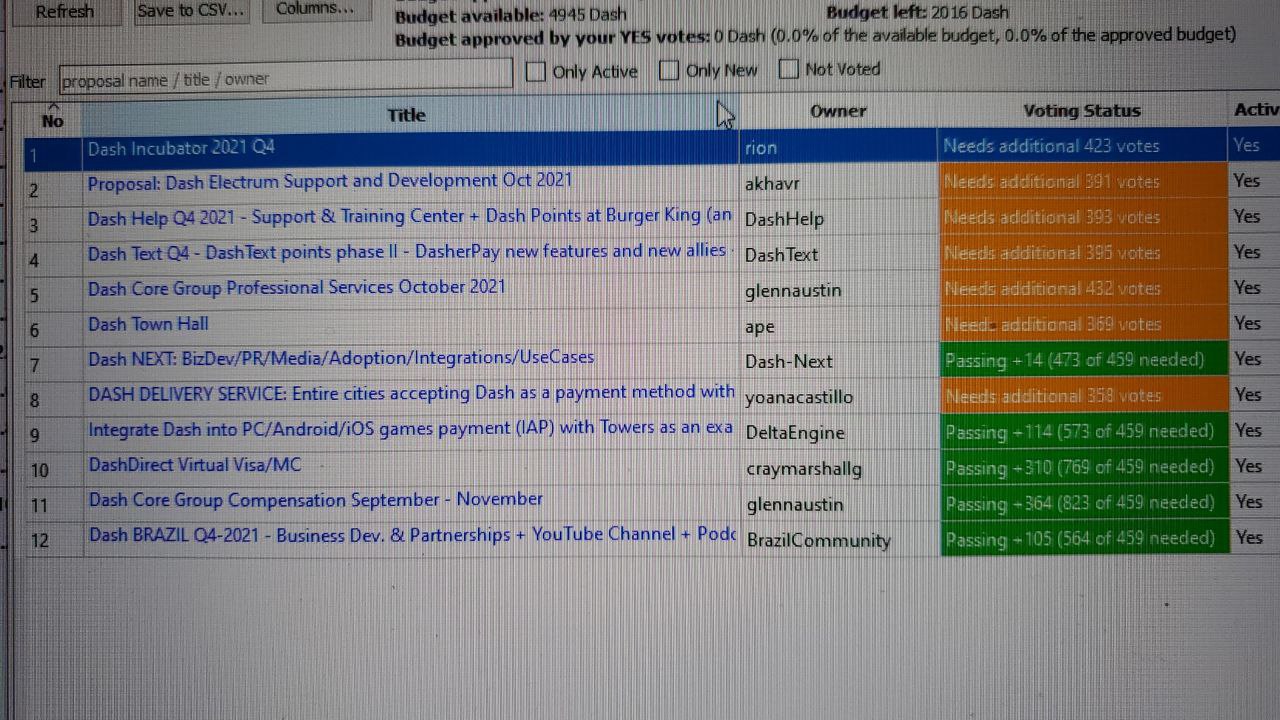Toggle the Not Voted checkbox
This screenshot has width=1280, height=720.
(789, 69)
